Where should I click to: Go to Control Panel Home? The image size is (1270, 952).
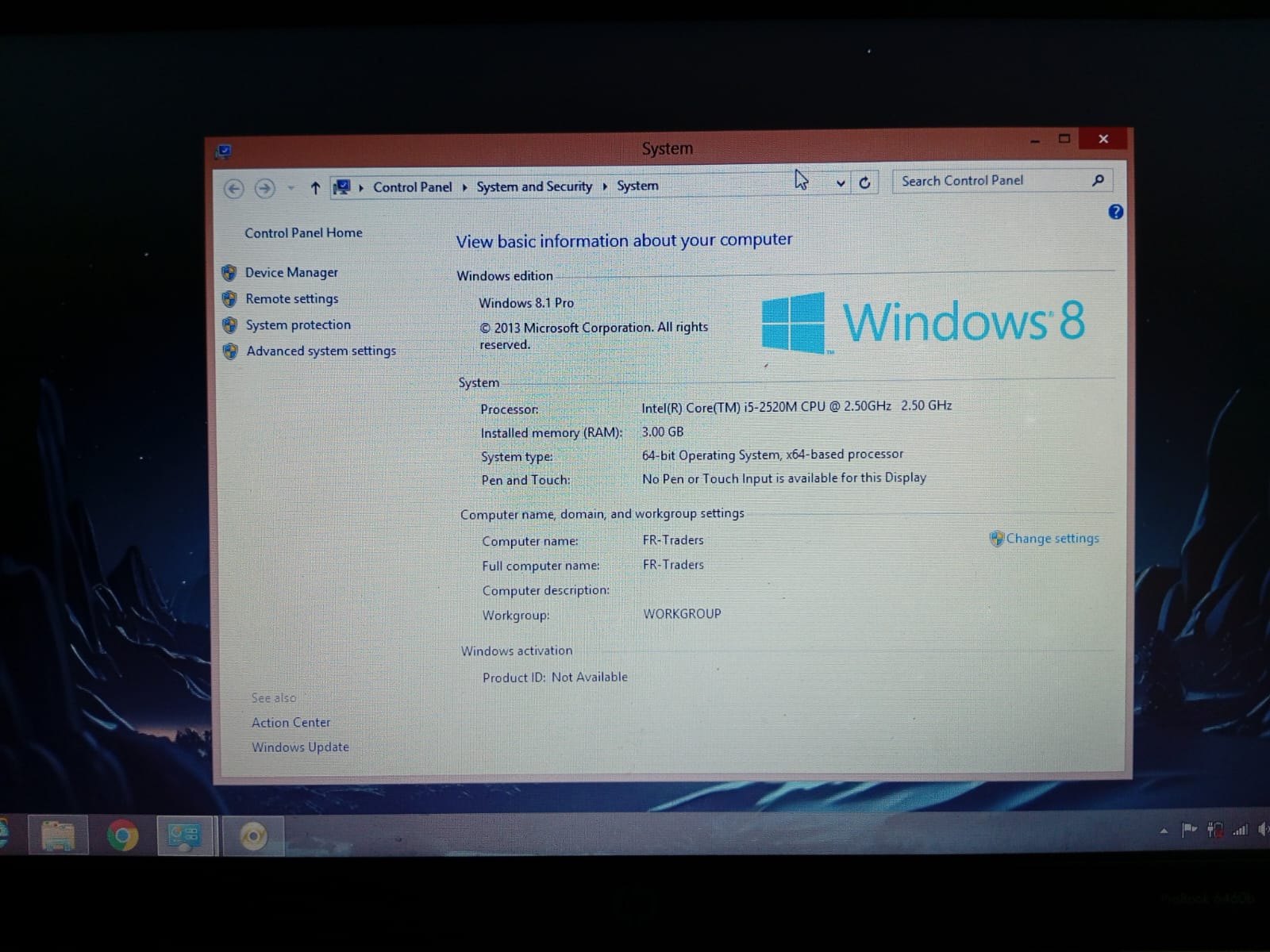303,232
